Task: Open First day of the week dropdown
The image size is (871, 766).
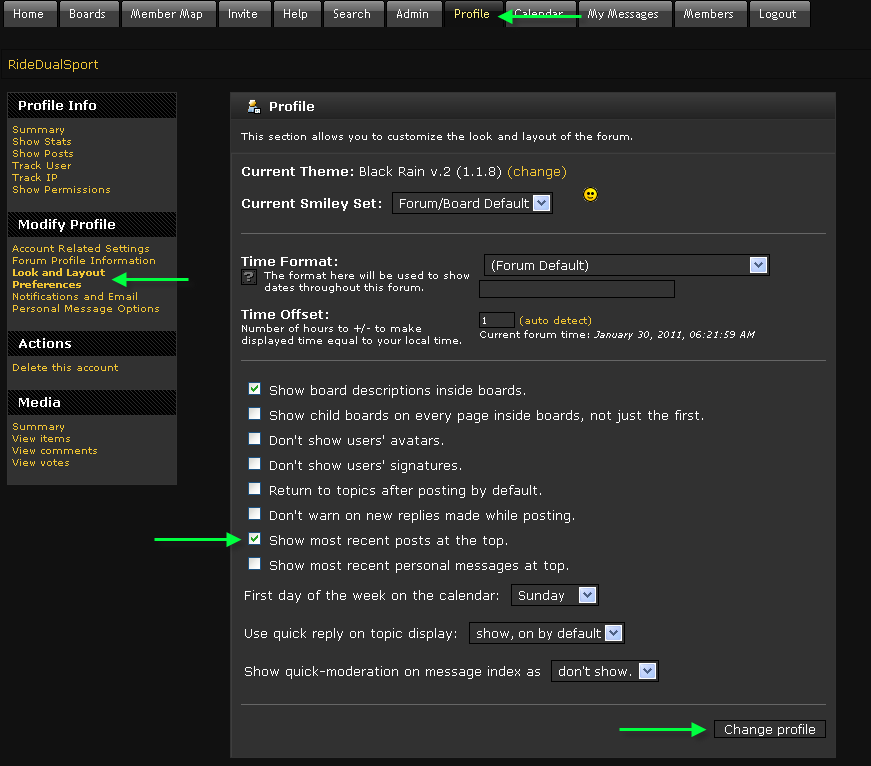Action: [x=555, y=595]
